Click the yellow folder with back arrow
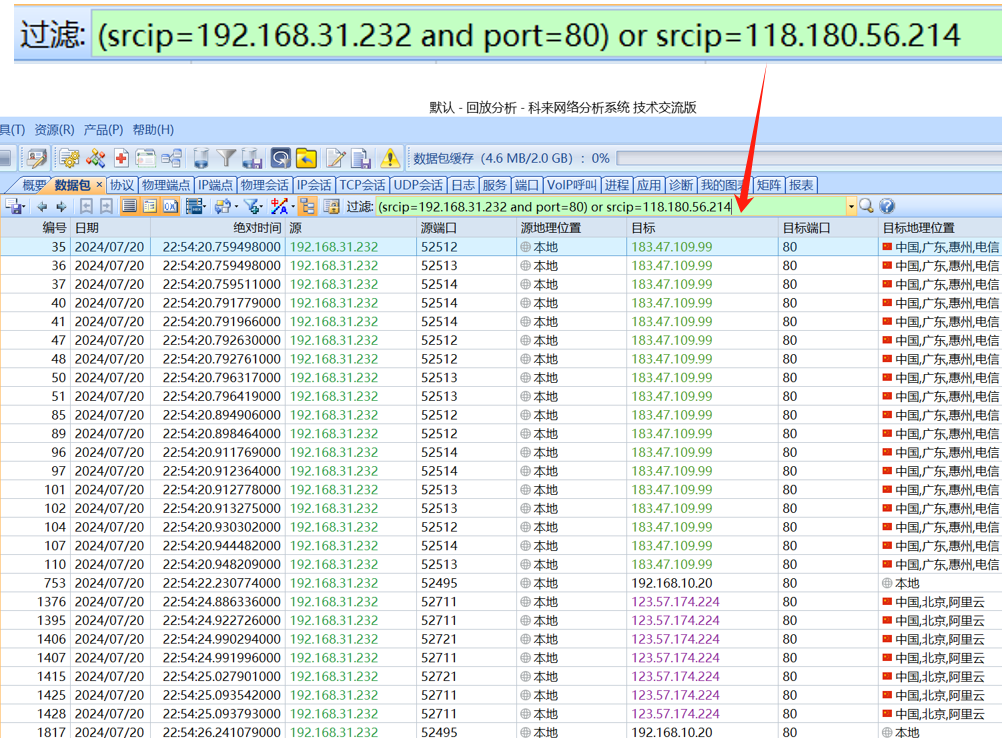The height and width of the screenshot is (738, 1002). 306,158
